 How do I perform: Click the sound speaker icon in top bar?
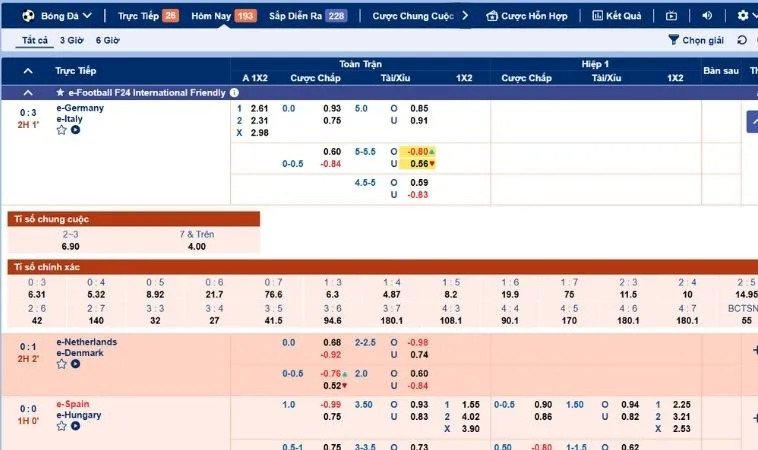[x=708, y=16]
